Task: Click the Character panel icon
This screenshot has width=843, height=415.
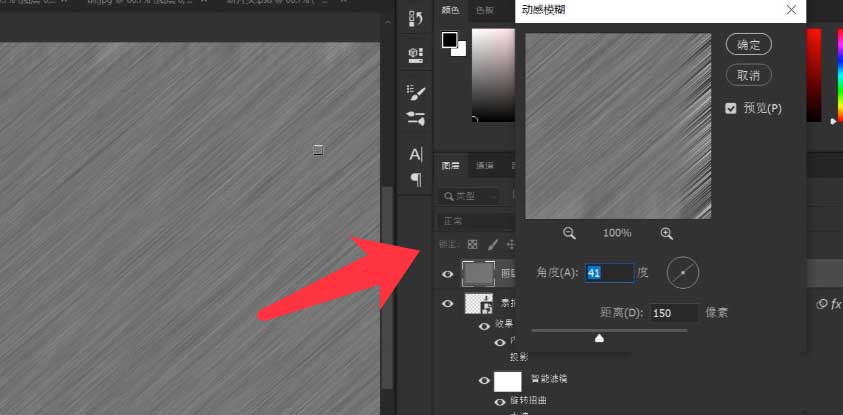Action: pyautogui.click(x=416, y=155)
